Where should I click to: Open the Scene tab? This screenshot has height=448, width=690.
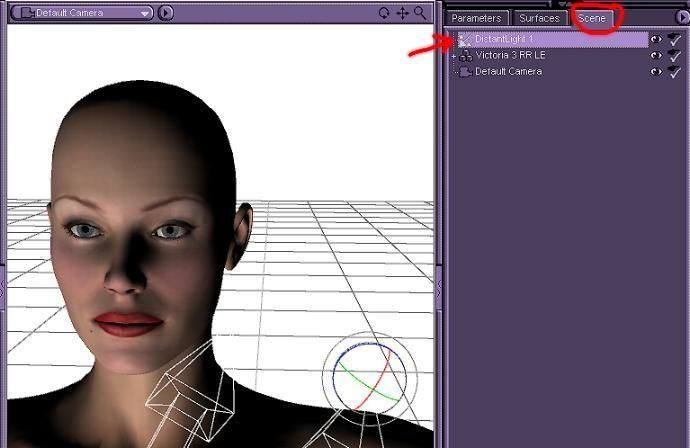[592, 18]
